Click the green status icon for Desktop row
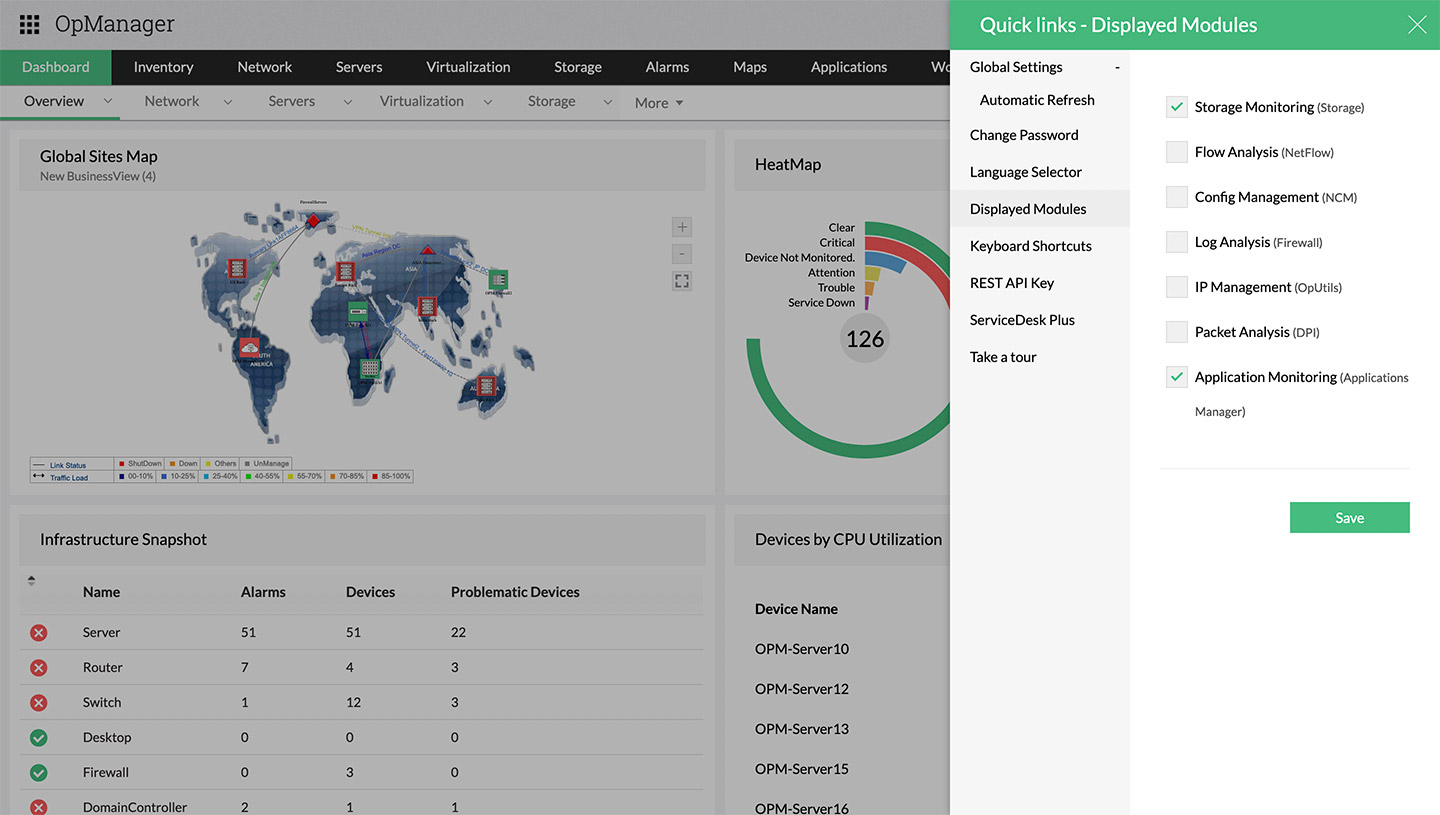1440x815 pixels. (38, 737)
